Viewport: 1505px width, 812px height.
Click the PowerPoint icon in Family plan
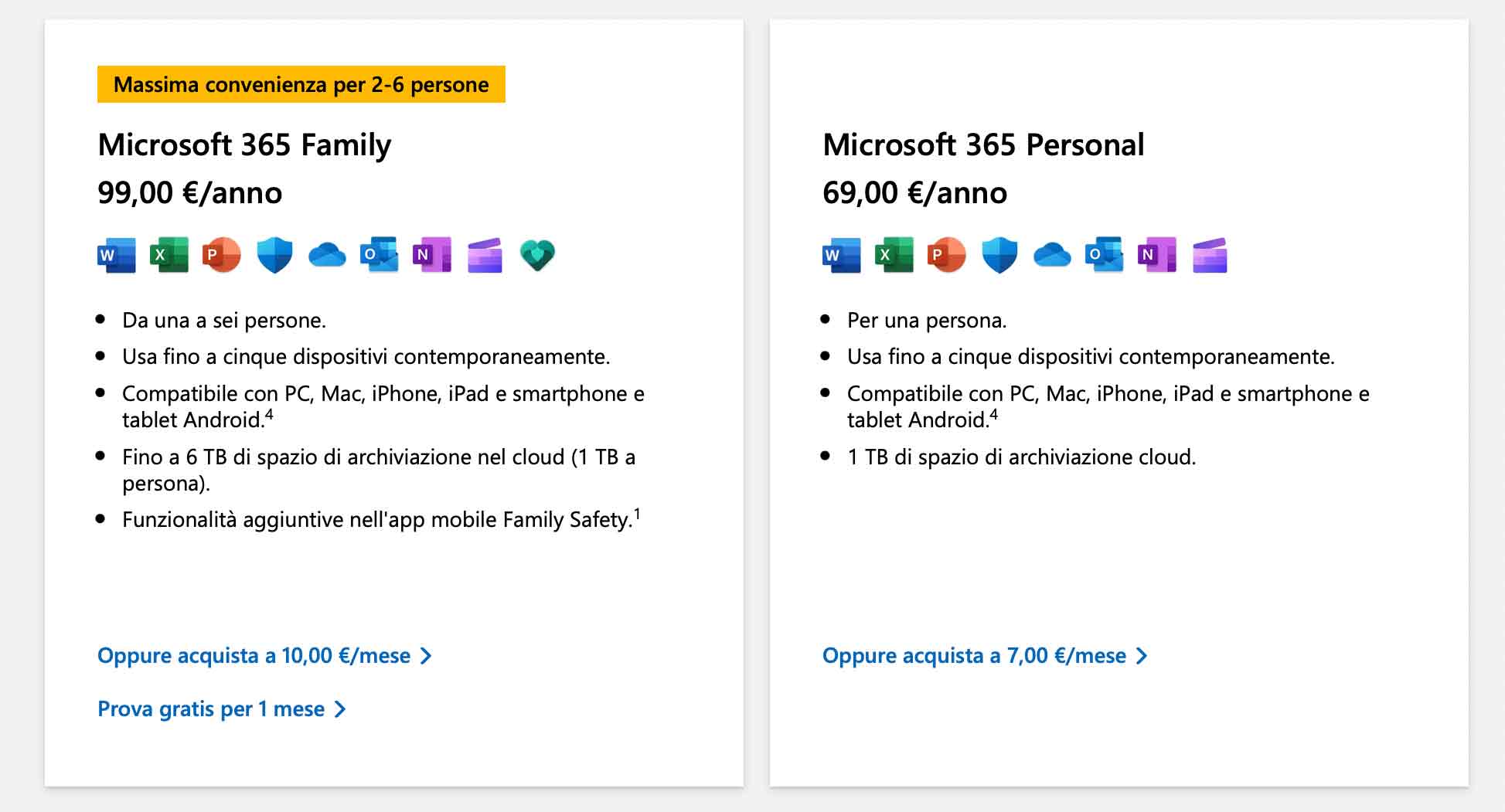[222, 255]
